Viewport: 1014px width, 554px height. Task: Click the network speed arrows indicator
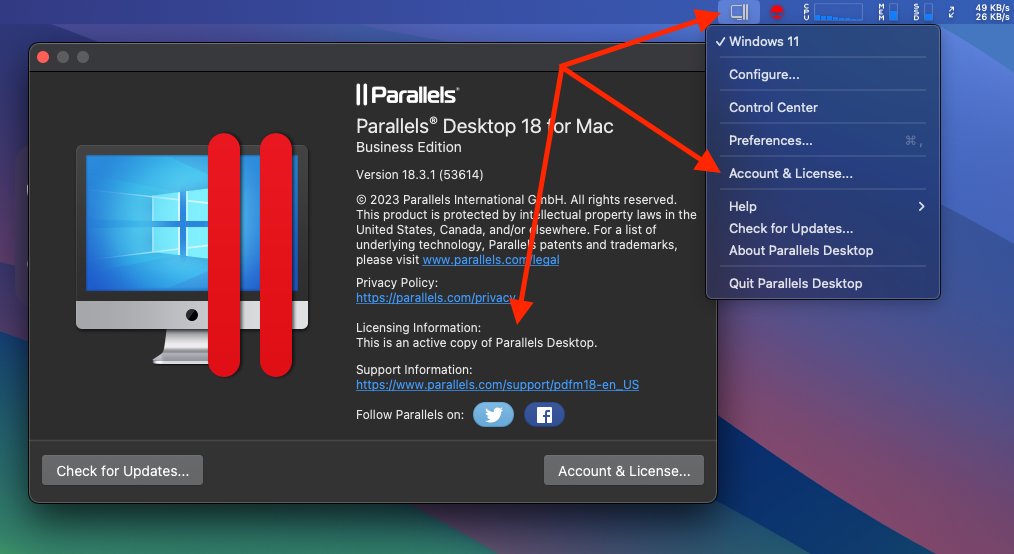click(x=952, y=12)
